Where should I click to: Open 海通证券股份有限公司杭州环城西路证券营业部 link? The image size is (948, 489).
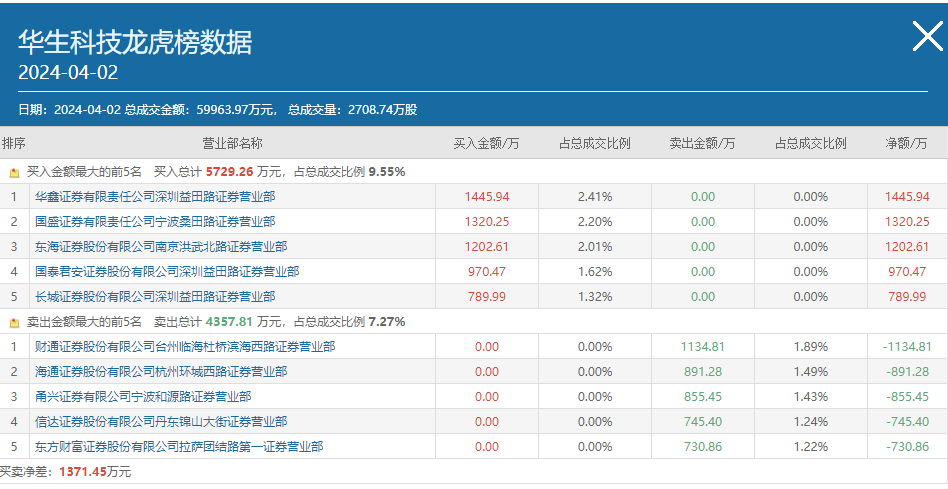coord(161,372)
